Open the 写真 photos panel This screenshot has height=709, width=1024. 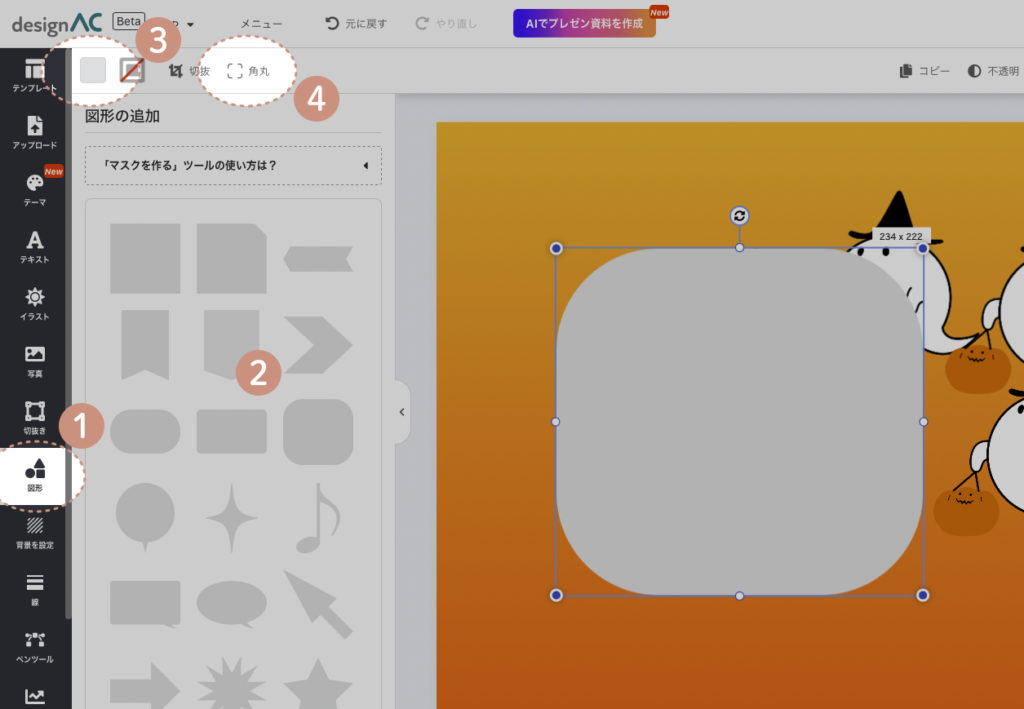point(34,360)
